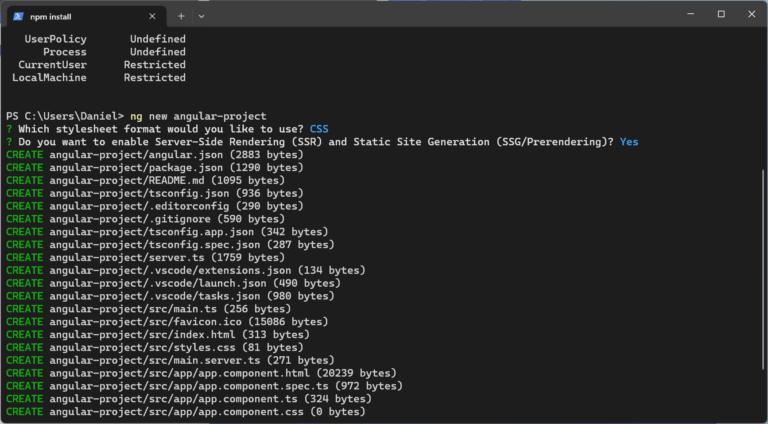Screen dimensions: 768x424
Task: Click the "CurrentUser" scope row
Action: (102, 65)
